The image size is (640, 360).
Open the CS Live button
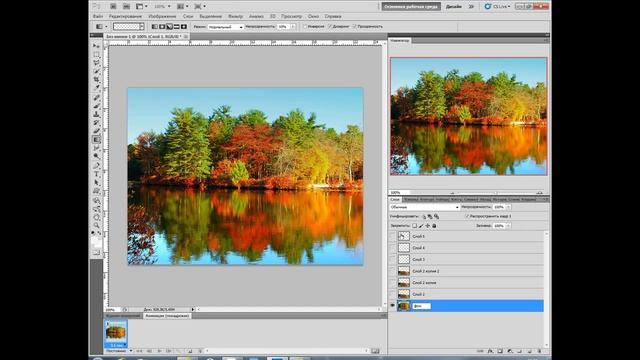pos(497,7)
